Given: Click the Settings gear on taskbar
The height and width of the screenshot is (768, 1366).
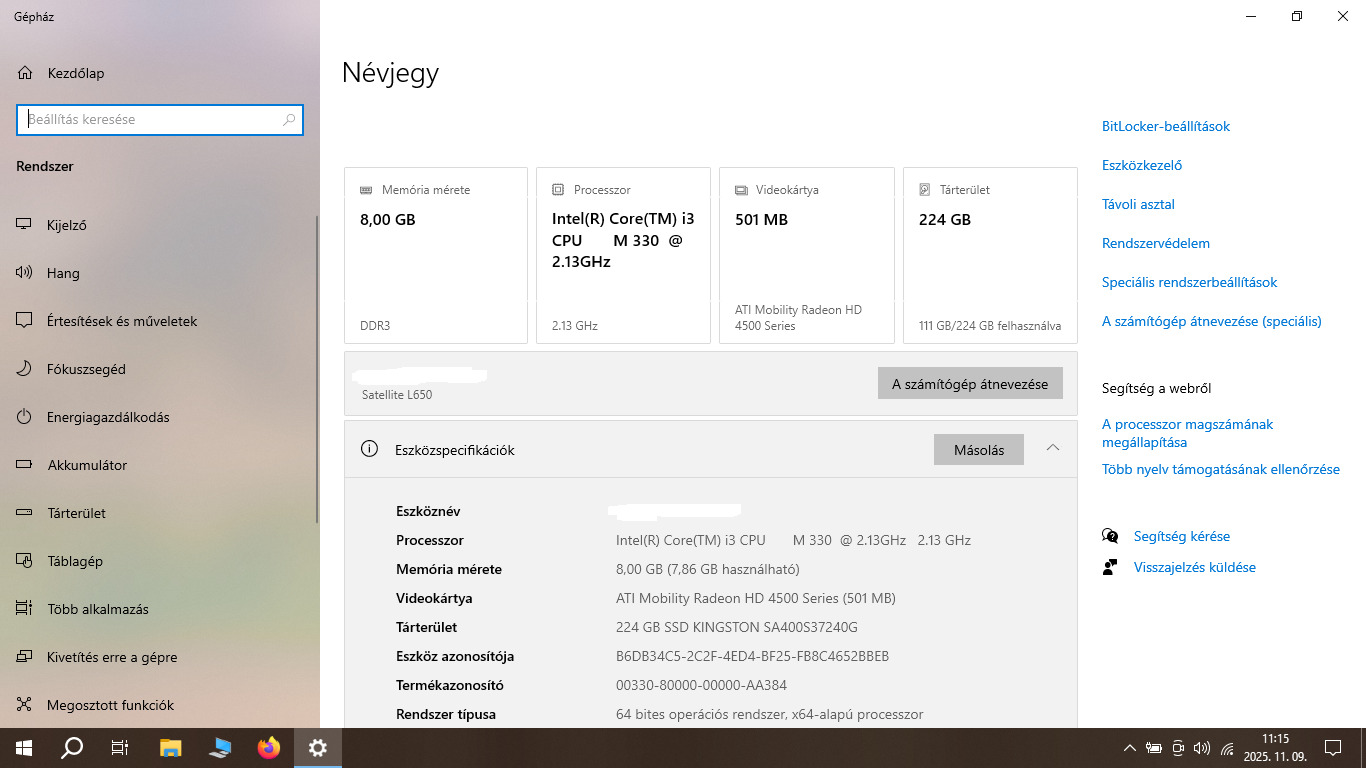Looking at the screenshot, I should click(317, 747).
